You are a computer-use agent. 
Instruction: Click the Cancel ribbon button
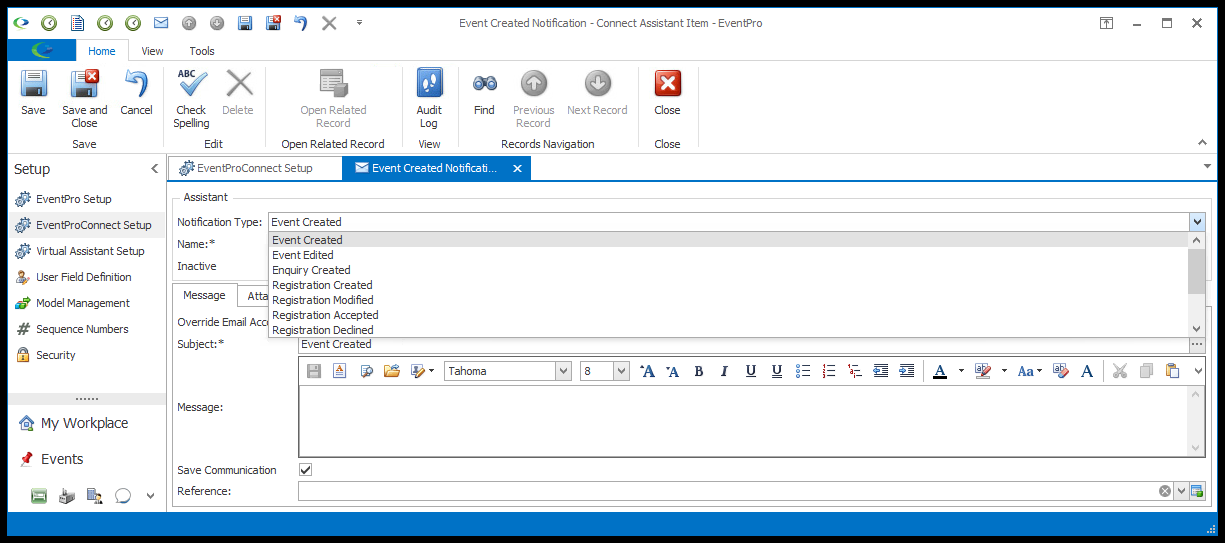click(136, 94)
